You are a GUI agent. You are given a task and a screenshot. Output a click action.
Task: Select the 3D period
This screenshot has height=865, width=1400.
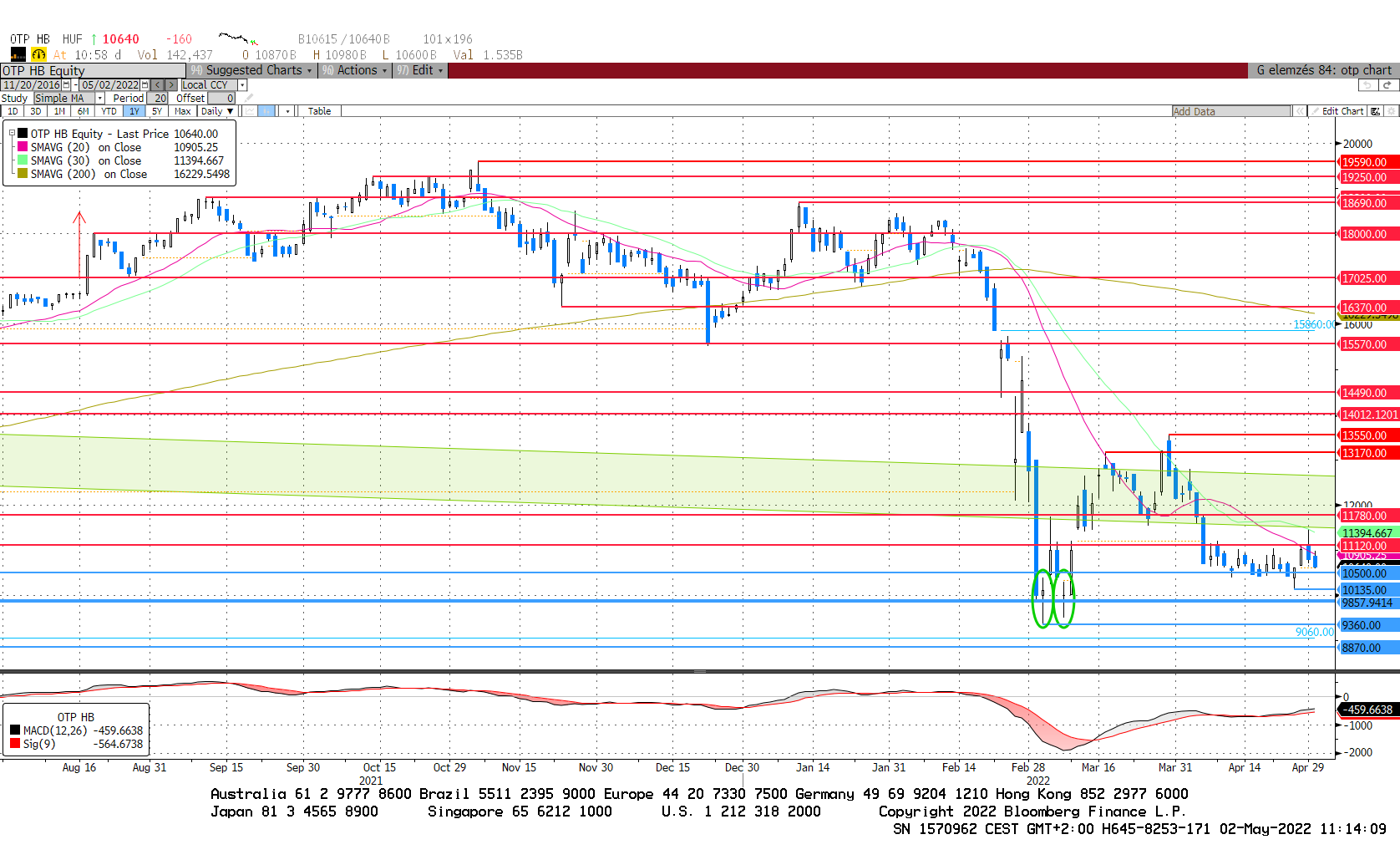point(35,111)
